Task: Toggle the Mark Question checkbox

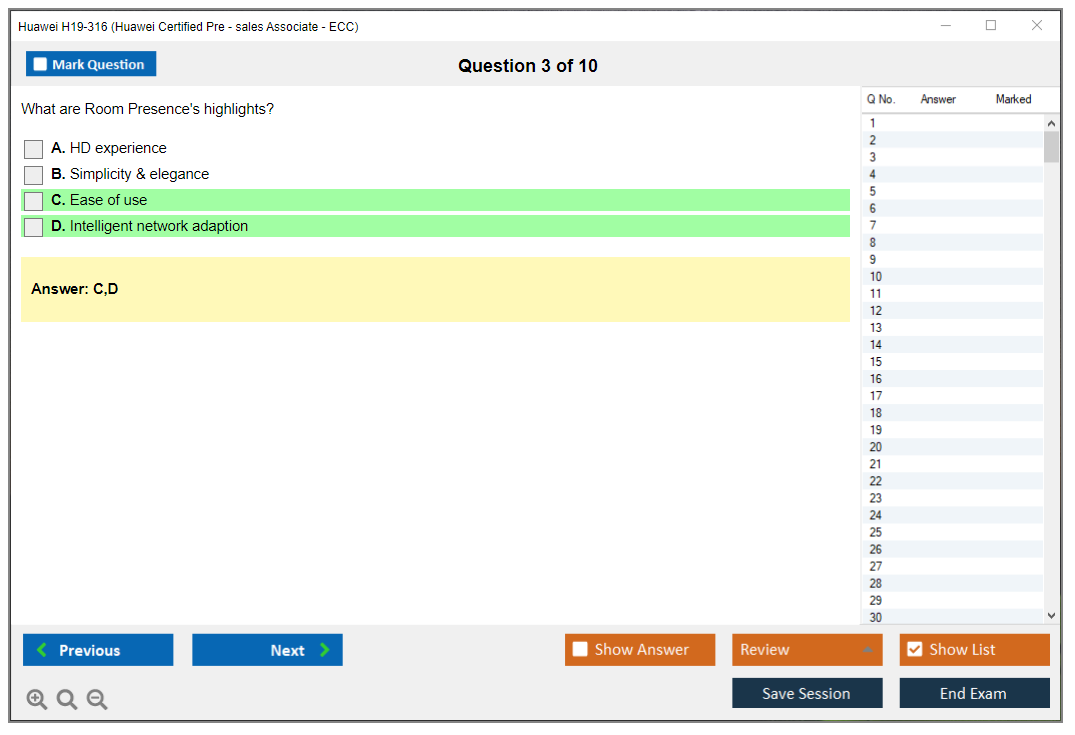Action: 41,65
